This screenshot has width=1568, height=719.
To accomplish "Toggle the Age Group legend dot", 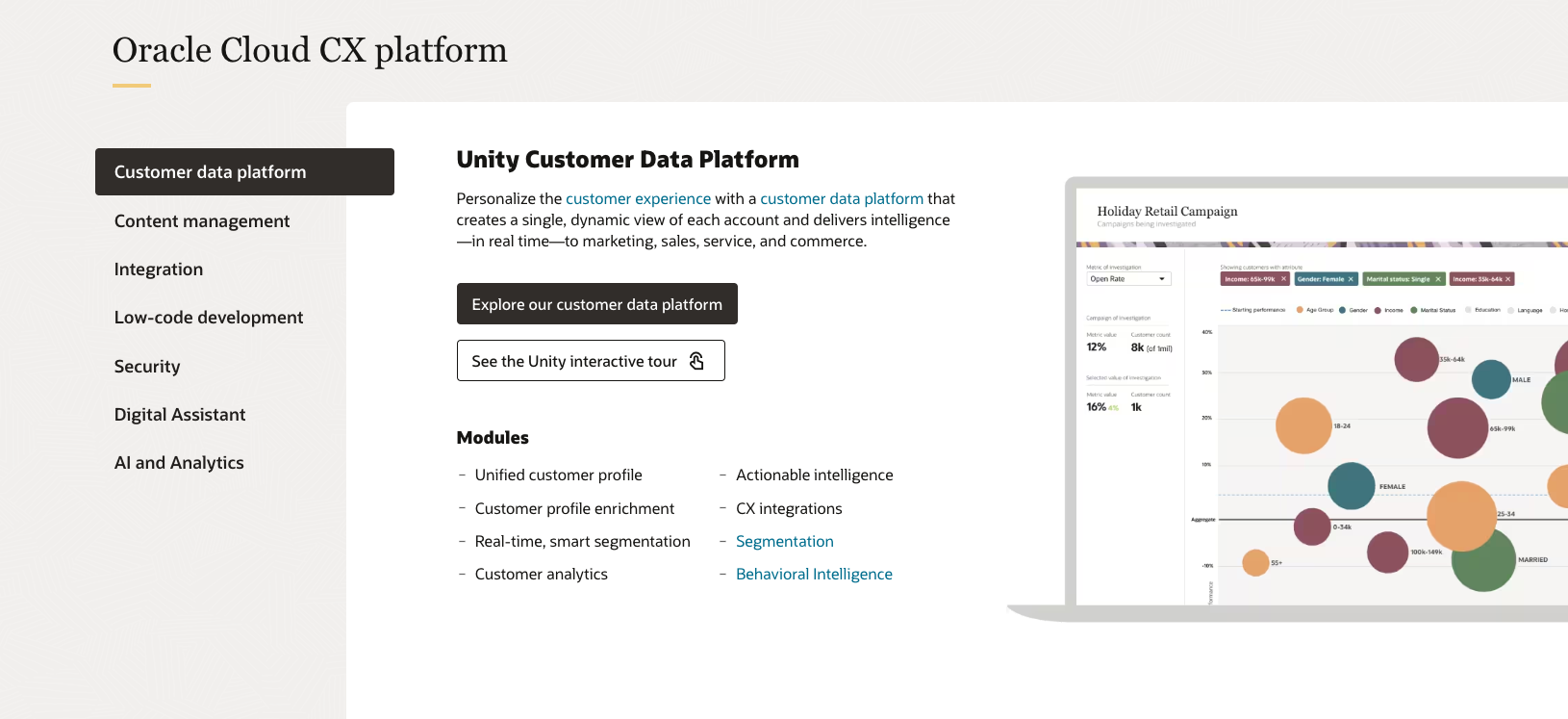I will pyautogui.click(x=1300, y=310).
